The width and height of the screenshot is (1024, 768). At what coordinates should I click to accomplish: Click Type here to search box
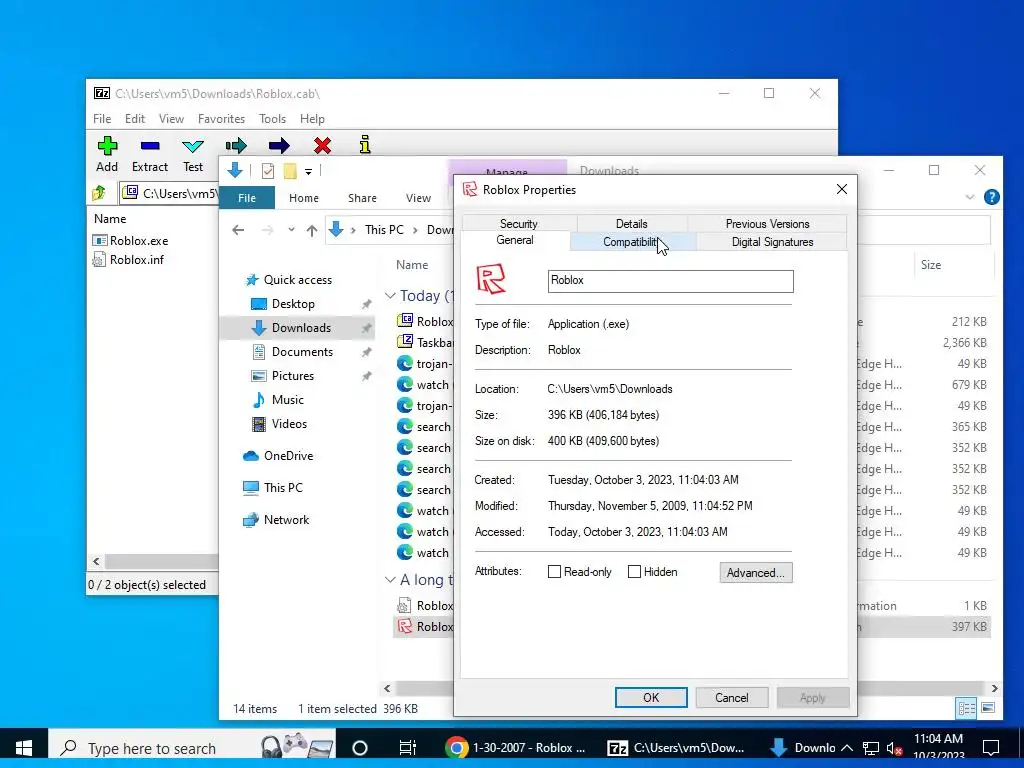coord(192,748)
